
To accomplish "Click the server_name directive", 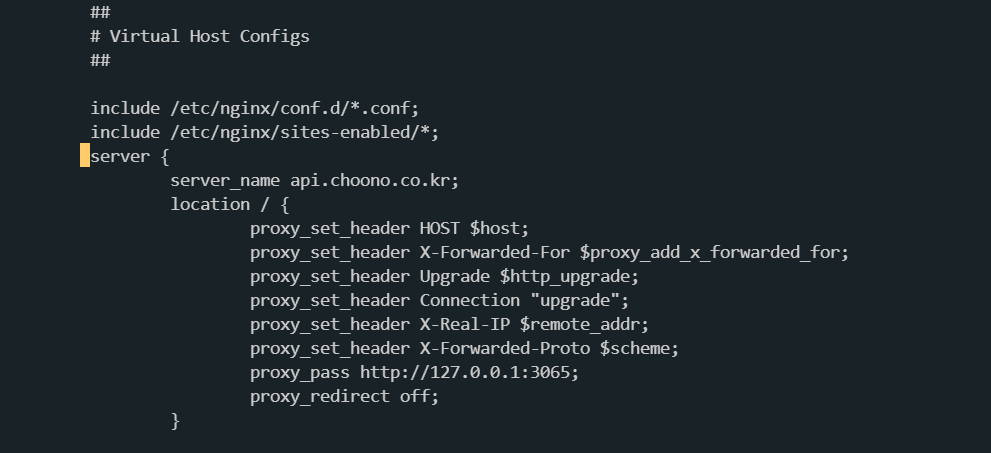I will tap(225, 181).
